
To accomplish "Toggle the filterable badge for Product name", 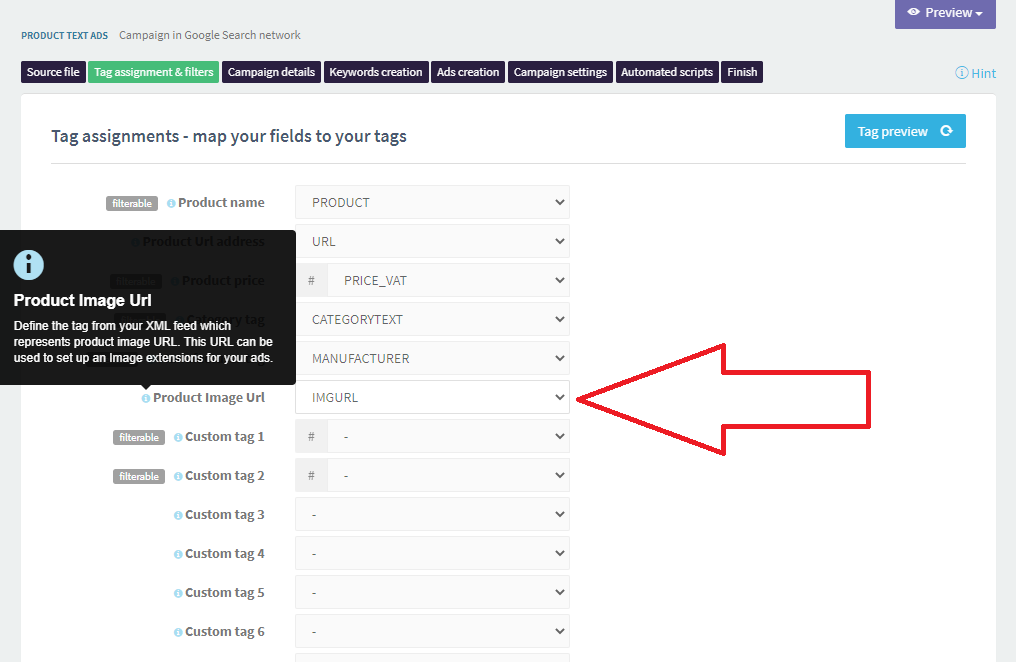I will [x=131, y=203].
